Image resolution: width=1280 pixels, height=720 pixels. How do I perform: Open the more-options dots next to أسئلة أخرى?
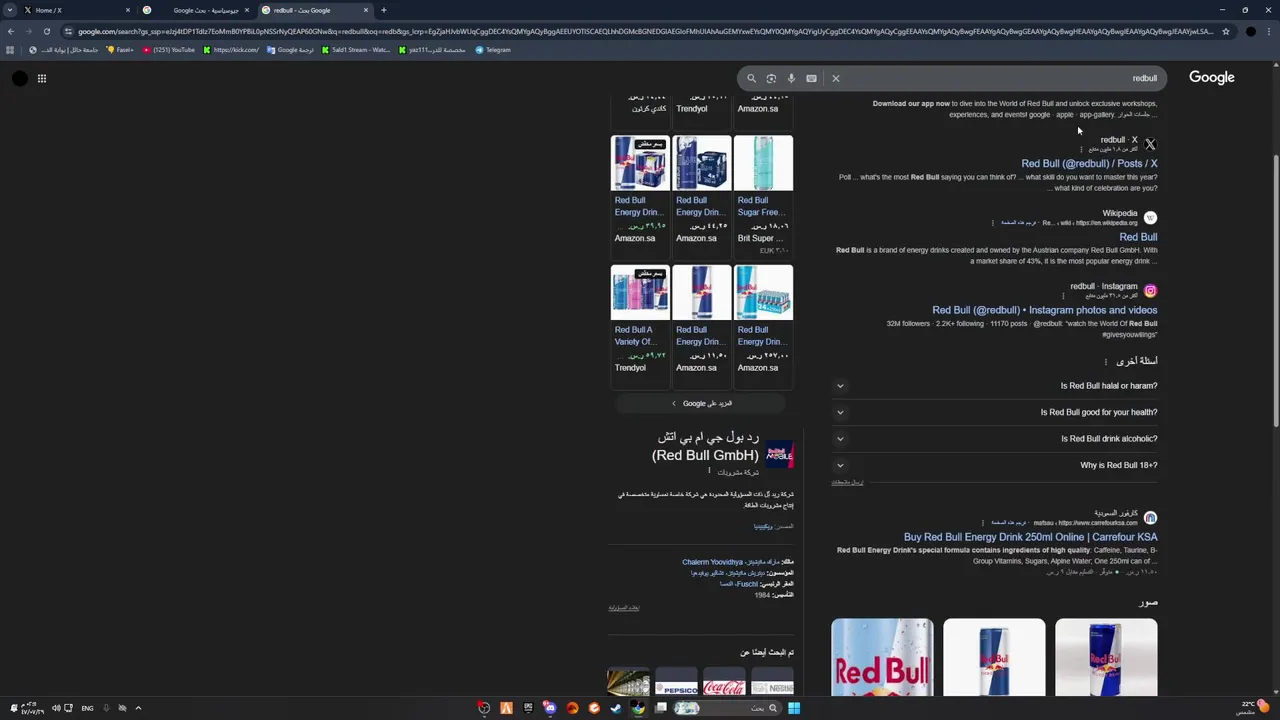tap(1106, 362)
